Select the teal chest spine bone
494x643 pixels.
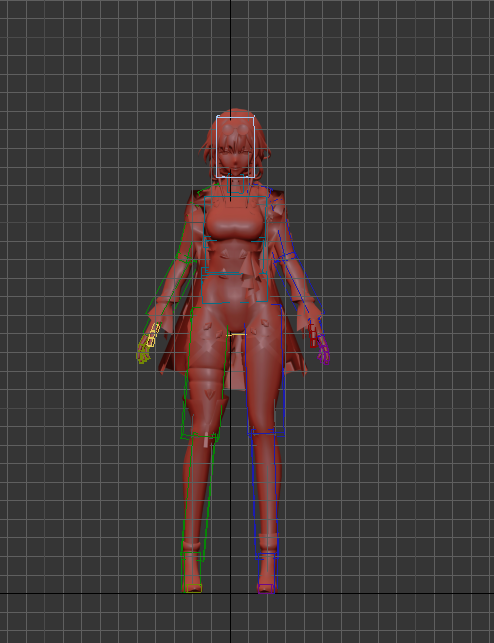tap(235, 234)
